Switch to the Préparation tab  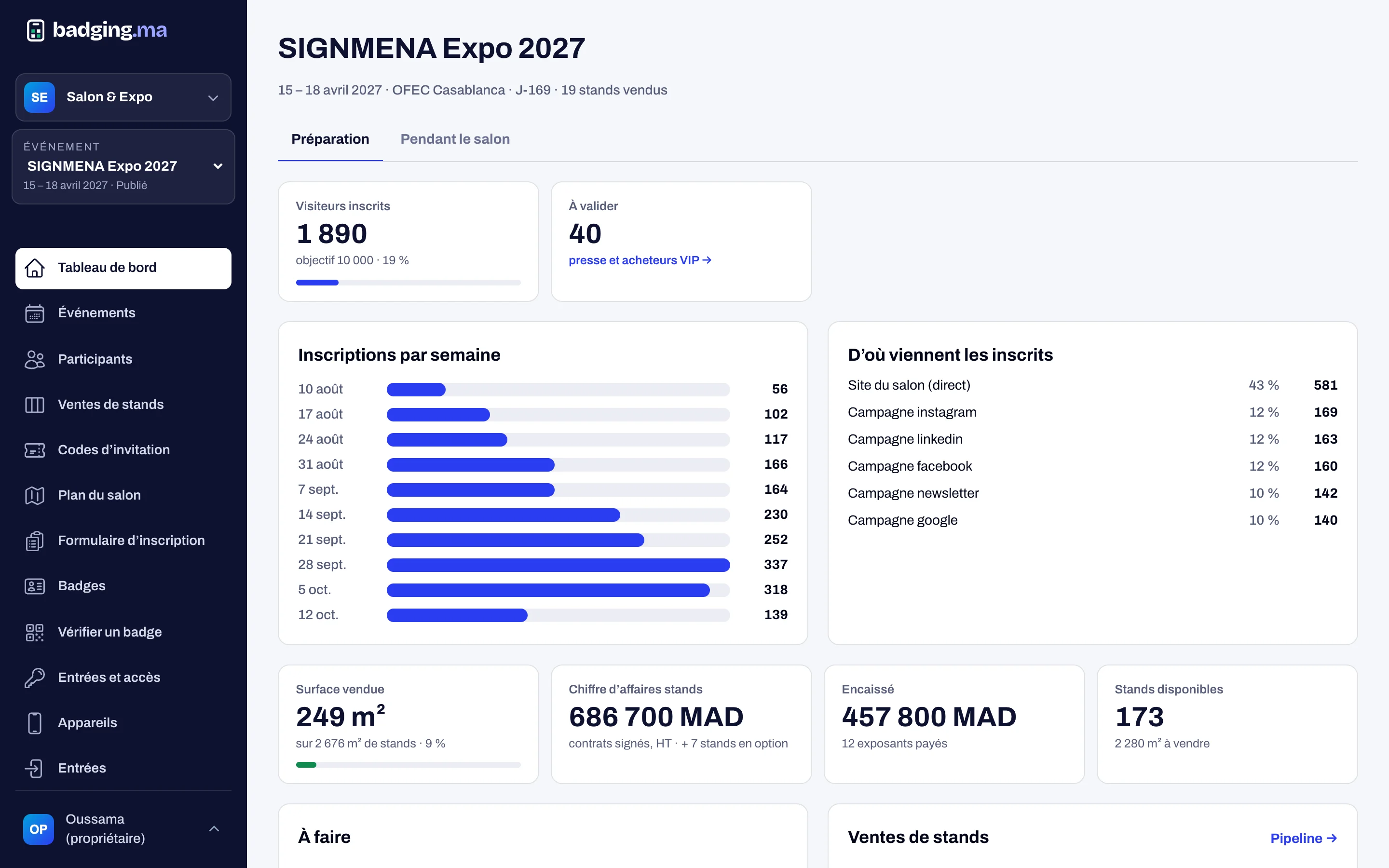(x=330, y=139)
